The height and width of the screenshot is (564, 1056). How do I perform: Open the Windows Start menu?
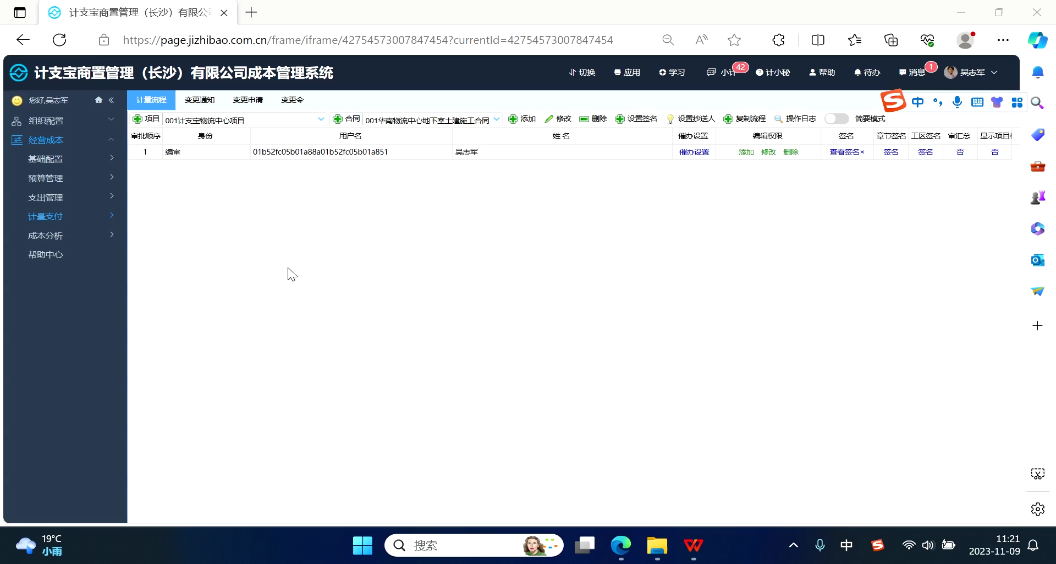362,545
